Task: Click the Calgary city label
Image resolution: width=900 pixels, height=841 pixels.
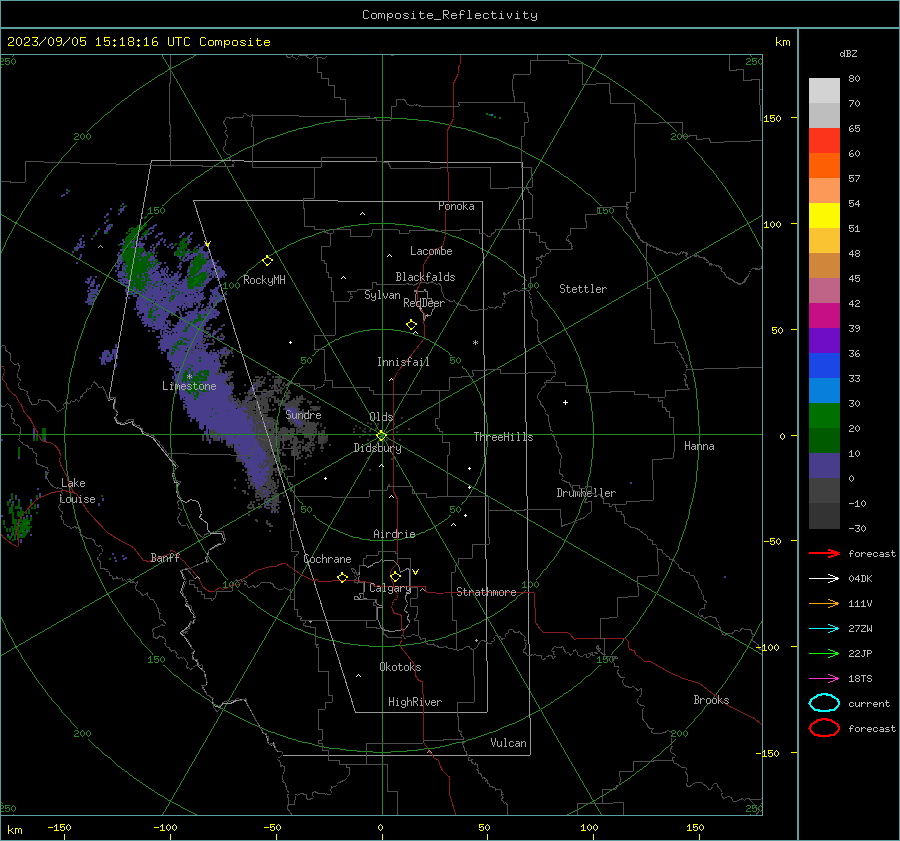Action: pyautogui.click(x=390, y=588)
